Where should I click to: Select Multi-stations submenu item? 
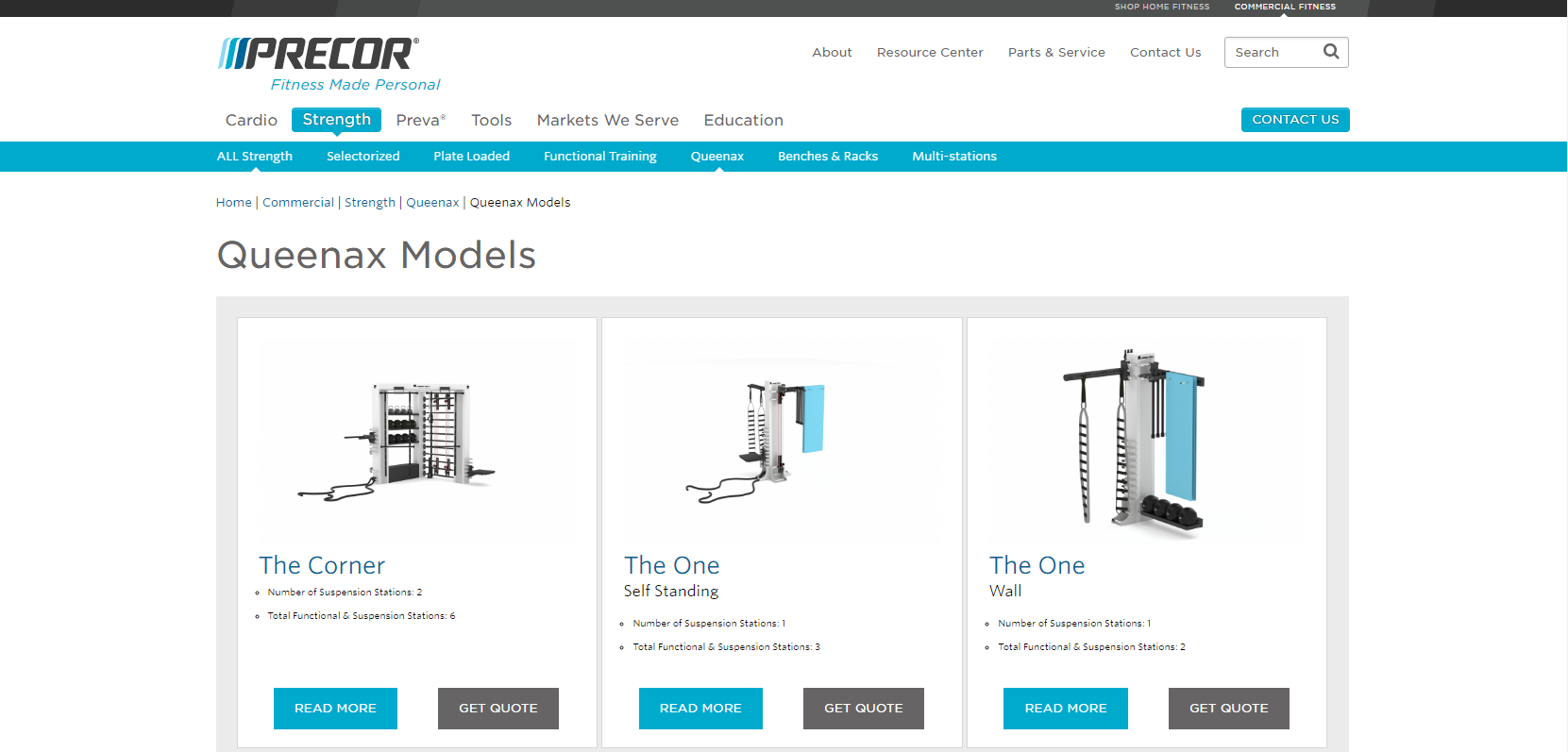pyautogui.click(x=953, y=157)
